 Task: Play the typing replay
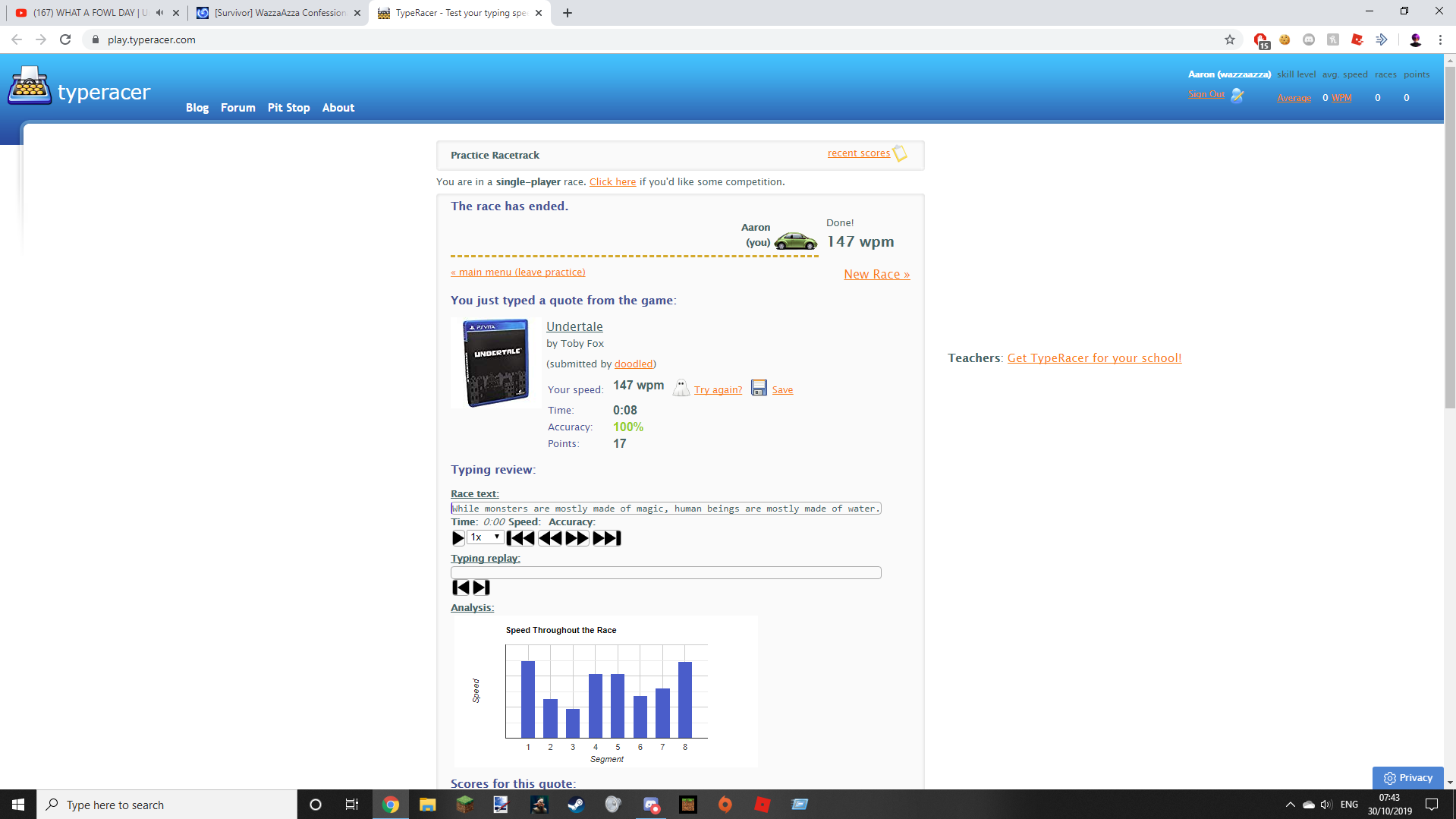click(x=458, y=538)
